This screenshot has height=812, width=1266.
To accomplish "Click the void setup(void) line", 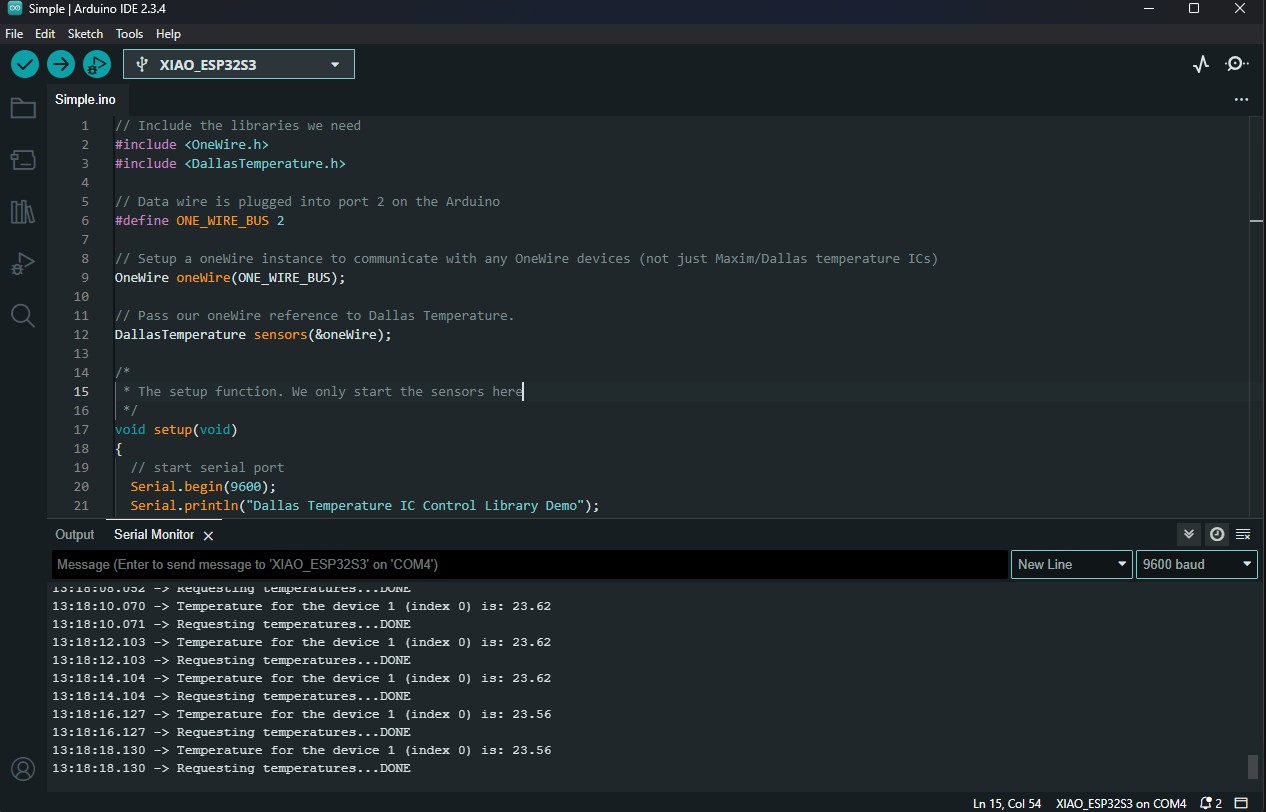I will 176,429.
